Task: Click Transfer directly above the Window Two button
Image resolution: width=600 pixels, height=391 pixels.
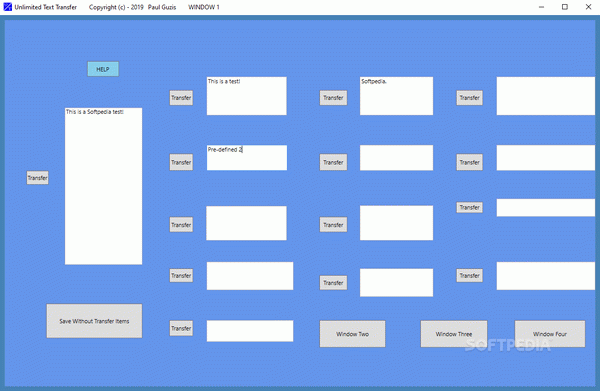Action: point(333,283)
